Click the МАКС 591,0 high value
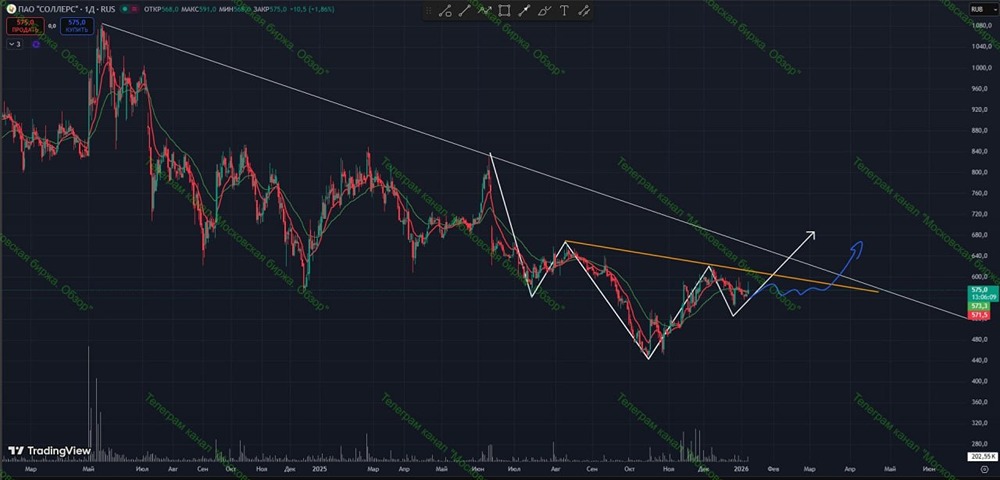This screenshot has width=1000, height=480. [200, 10]
